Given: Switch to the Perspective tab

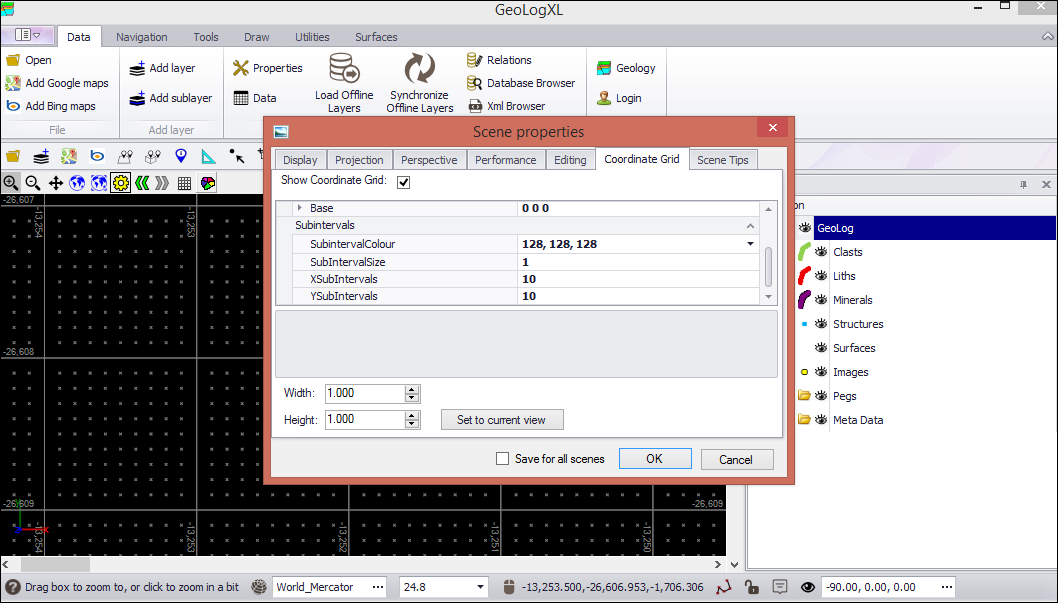Looking at the screenshot, I should pyautogui.click(x=429, y=160).
